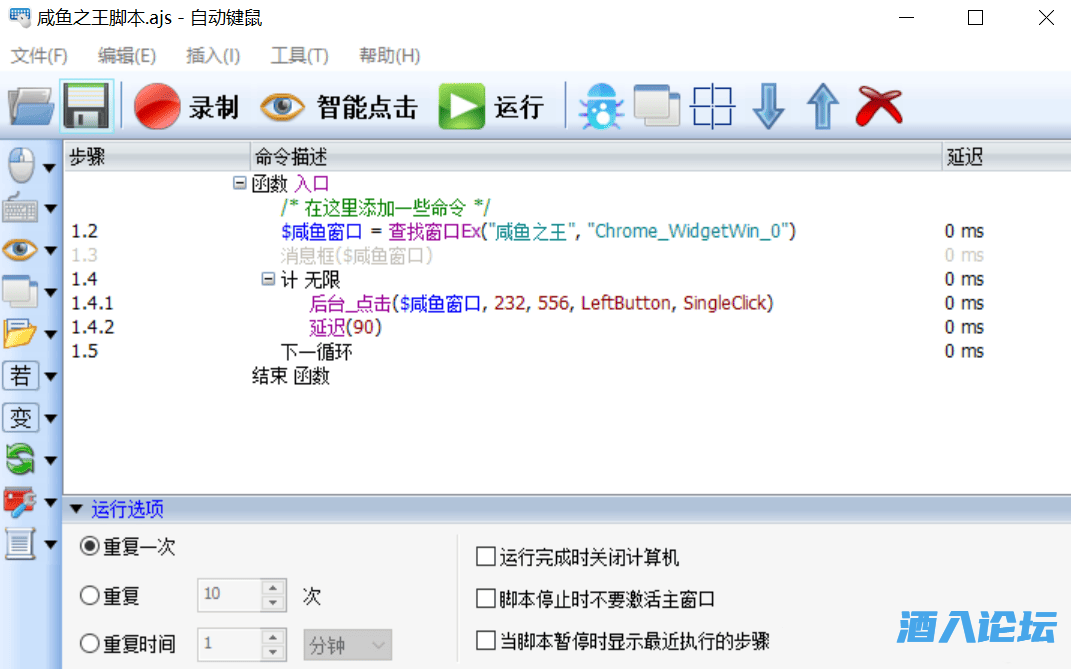Save the script with floppy disk icon

click(x=87, y=106)
